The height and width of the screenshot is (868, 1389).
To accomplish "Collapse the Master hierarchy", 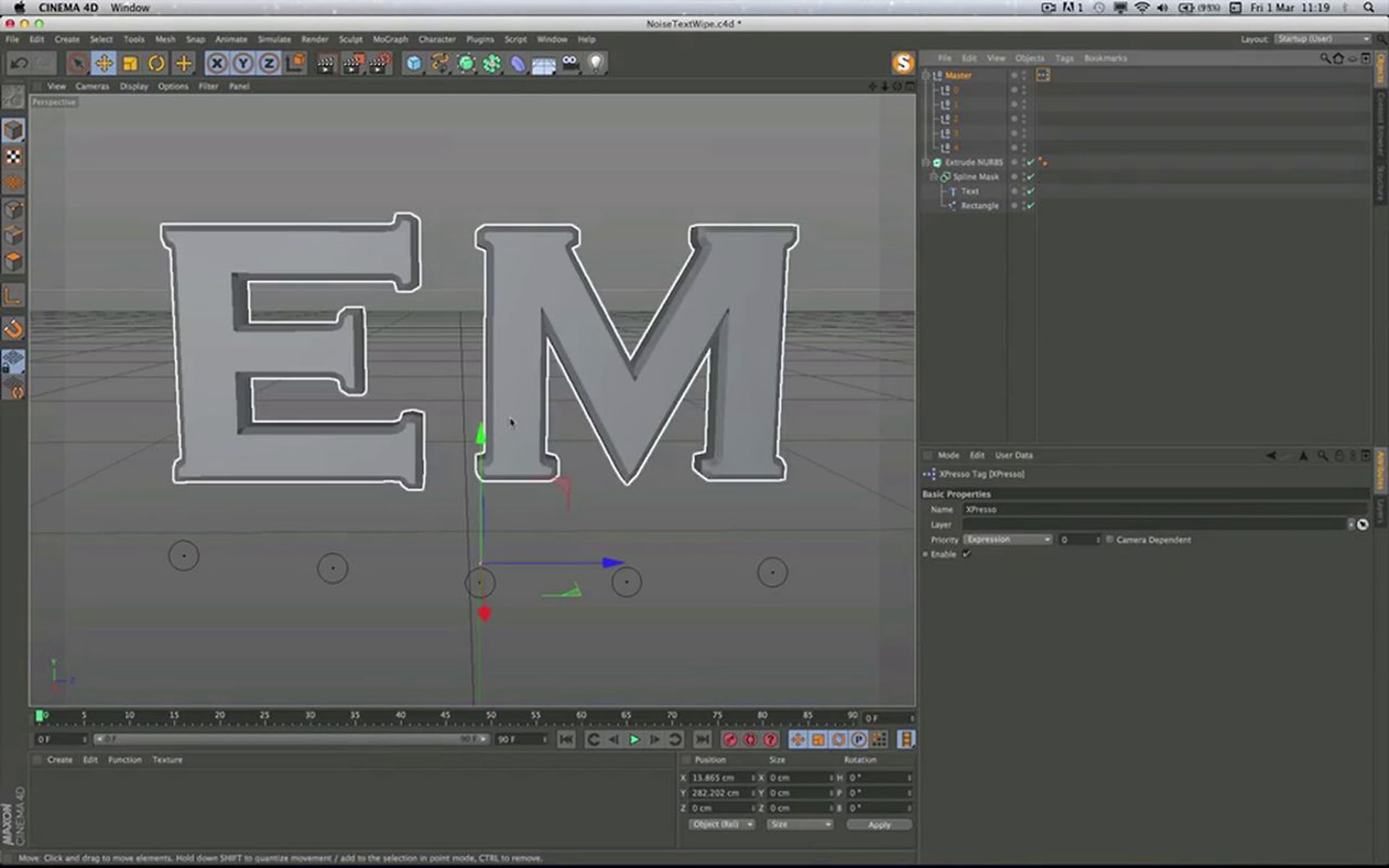I will click(925, 75).
